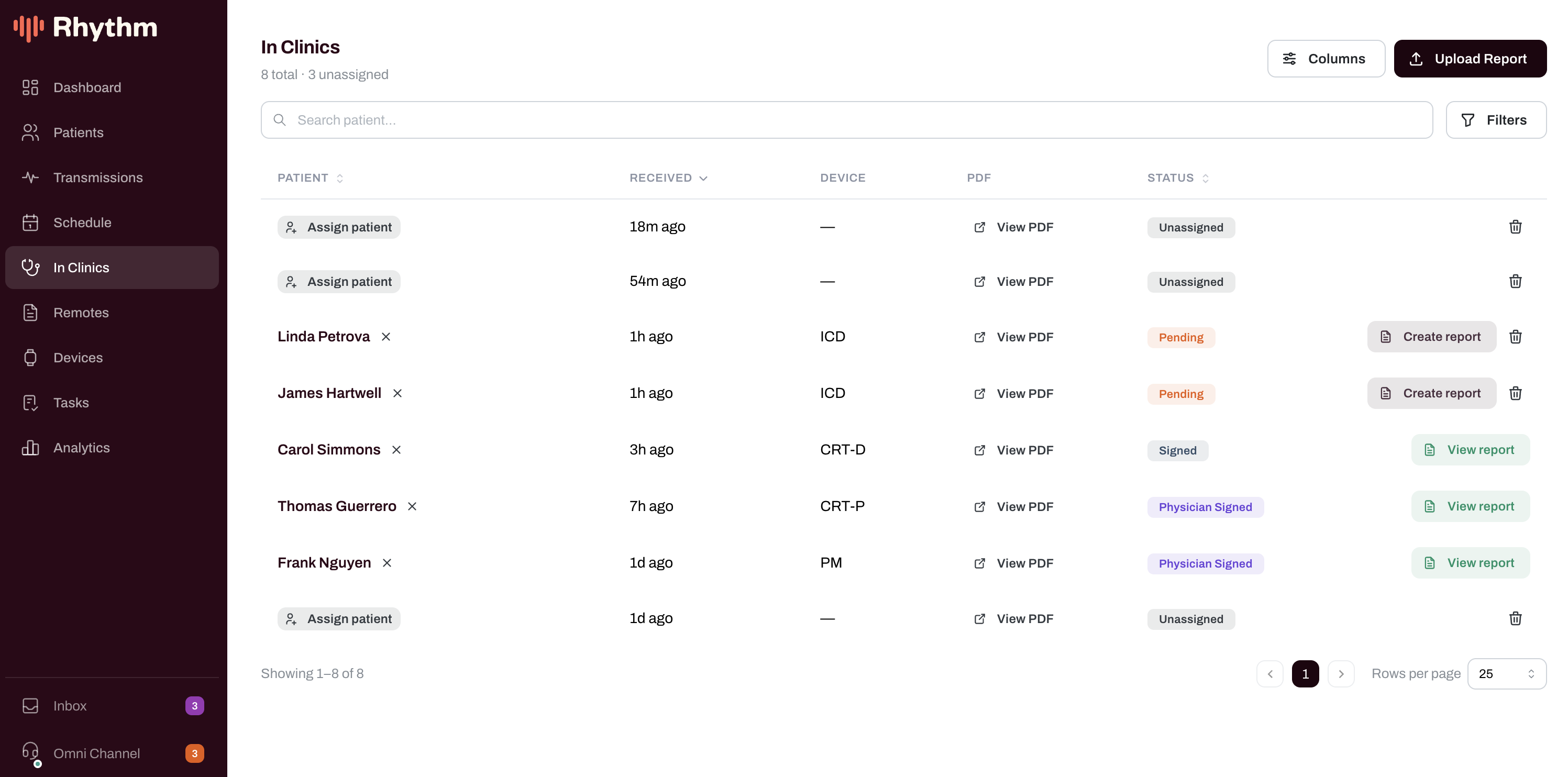The image size is (1568, 777).
Task: View PDF for the 54m ago report
Action: pyautogui.click(x=1013, y=281)
